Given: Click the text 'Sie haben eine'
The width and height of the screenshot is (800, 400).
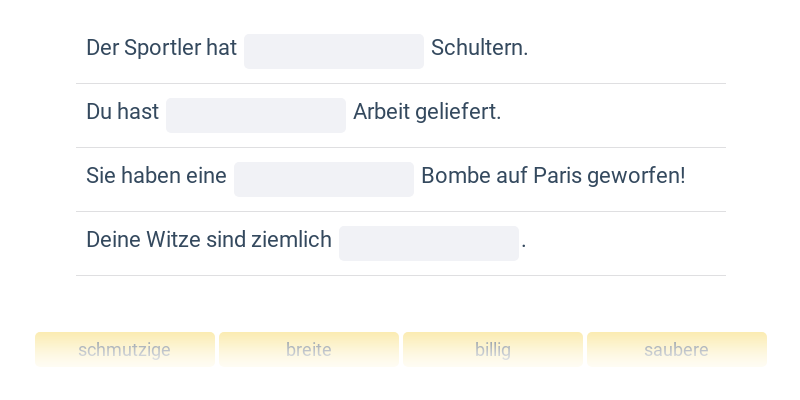Looking at the screenshot, I should pos(156,176).
